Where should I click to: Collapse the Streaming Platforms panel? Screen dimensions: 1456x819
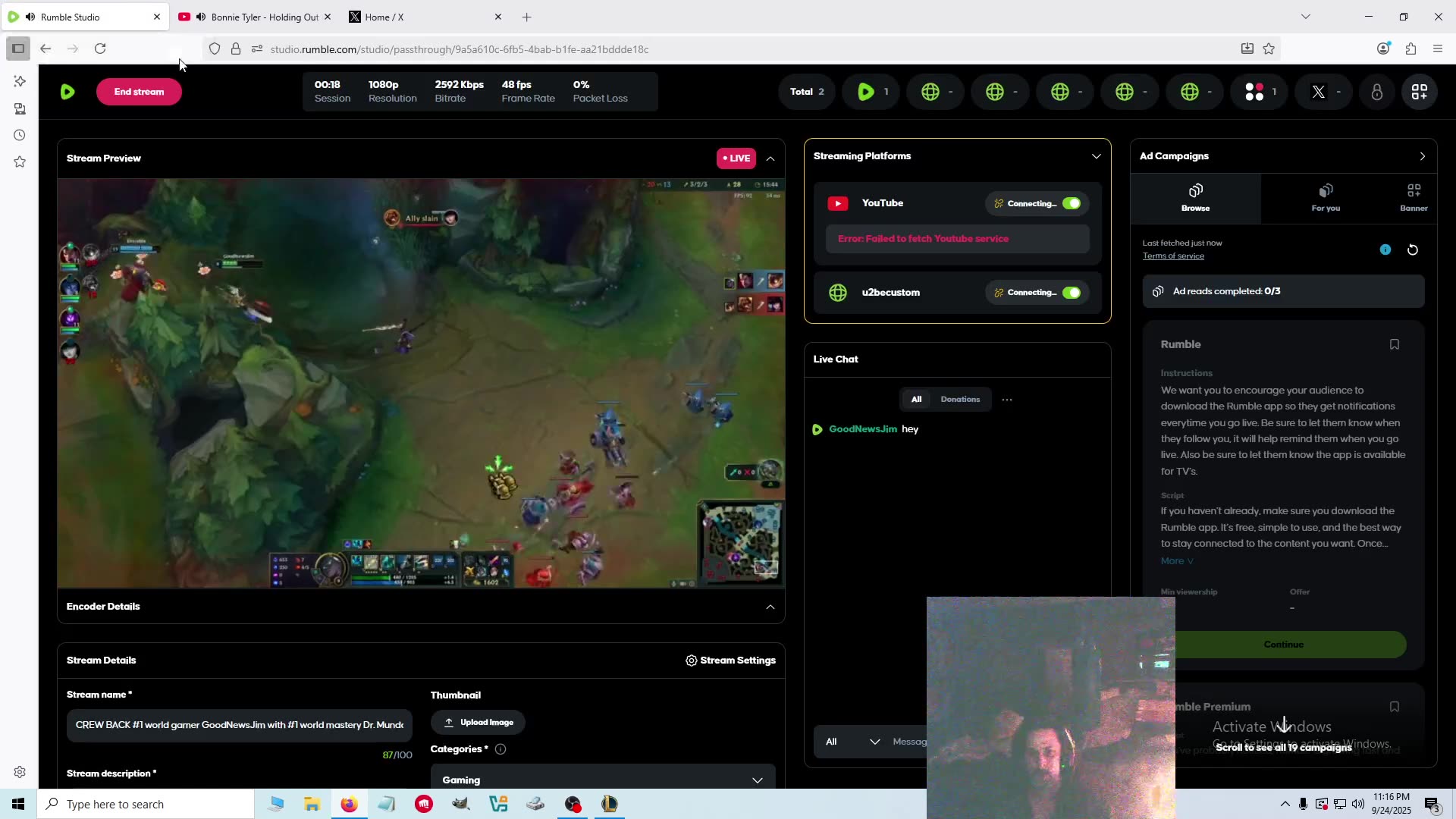1096,156
